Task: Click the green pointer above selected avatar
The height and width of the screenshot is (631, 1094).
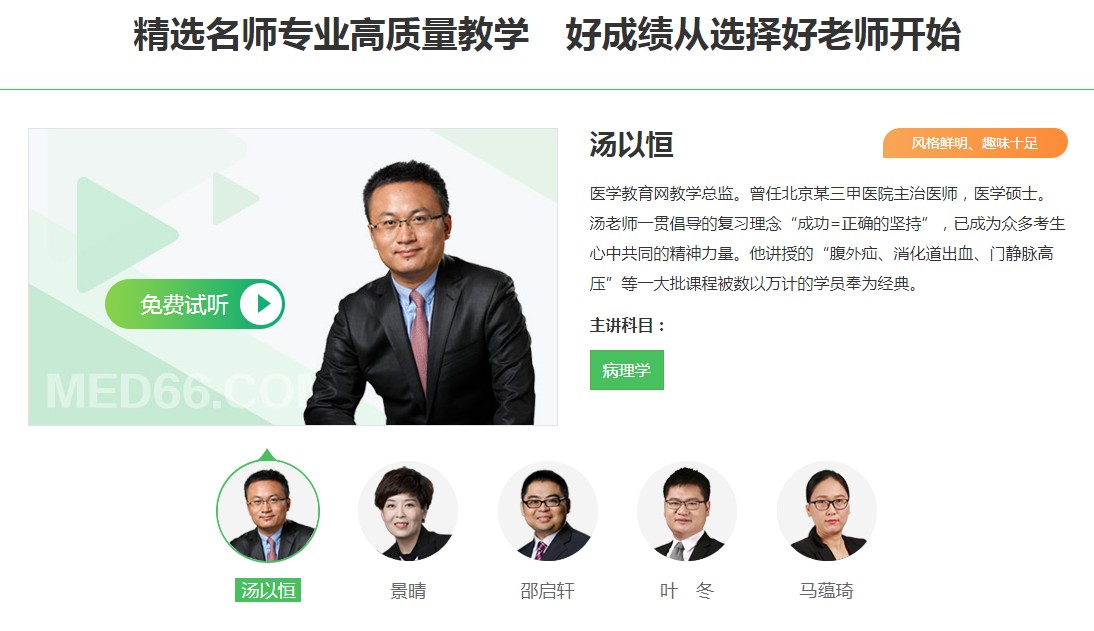Action: 267,454
